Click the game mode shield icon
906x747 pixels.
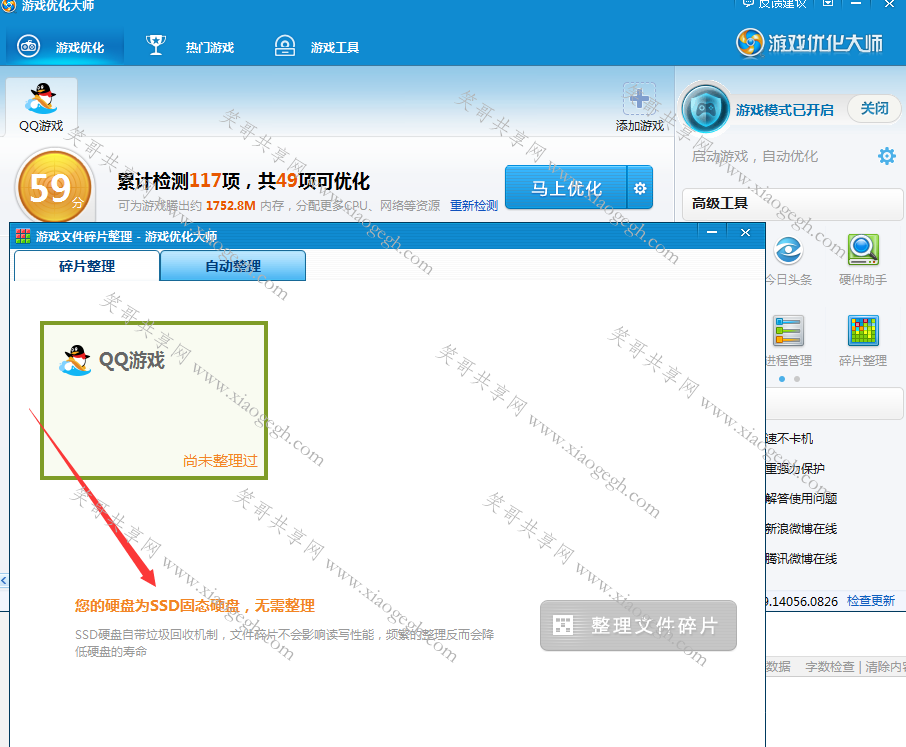(705, 109)
